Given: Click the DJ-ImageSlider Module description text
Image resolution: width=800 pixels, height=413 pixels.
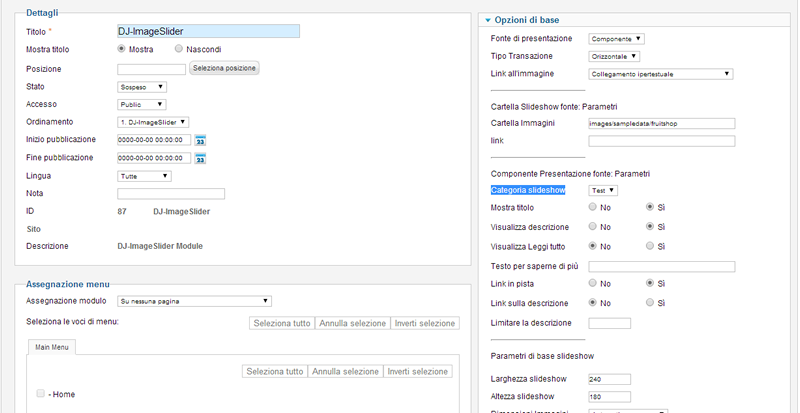Looking at the screenshot, I should pyautogui.click(x=160, y=246).
